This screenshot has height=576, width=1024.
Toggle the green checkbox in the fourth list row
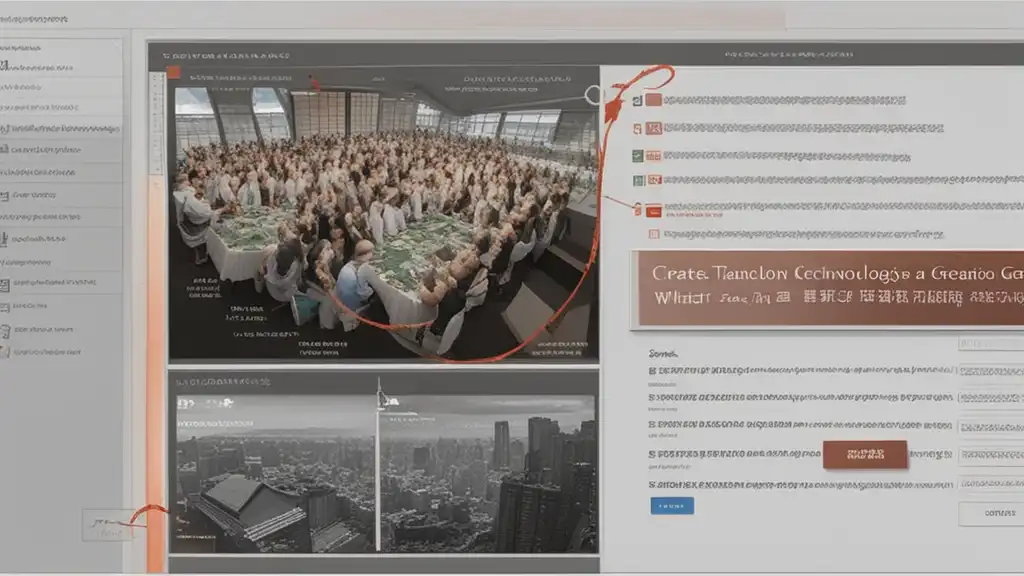(637, 181)
